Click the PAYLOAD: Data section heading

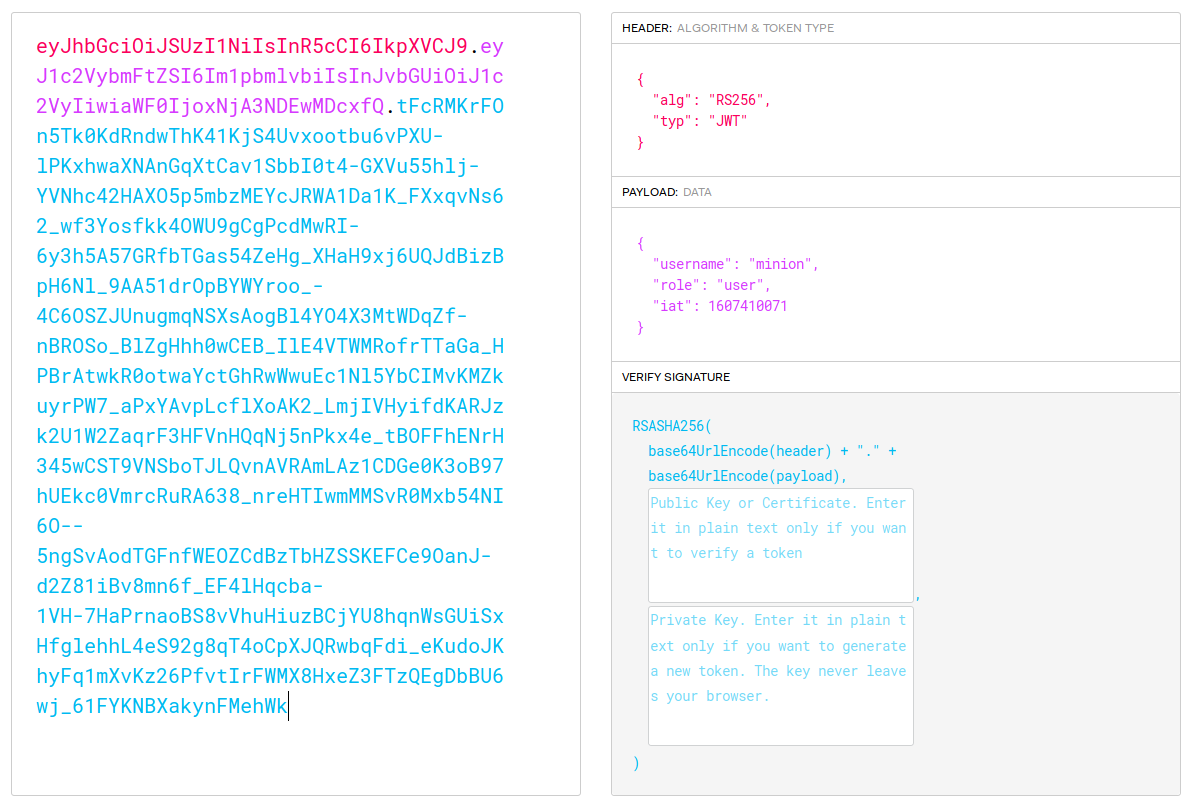tap(666, 192)
